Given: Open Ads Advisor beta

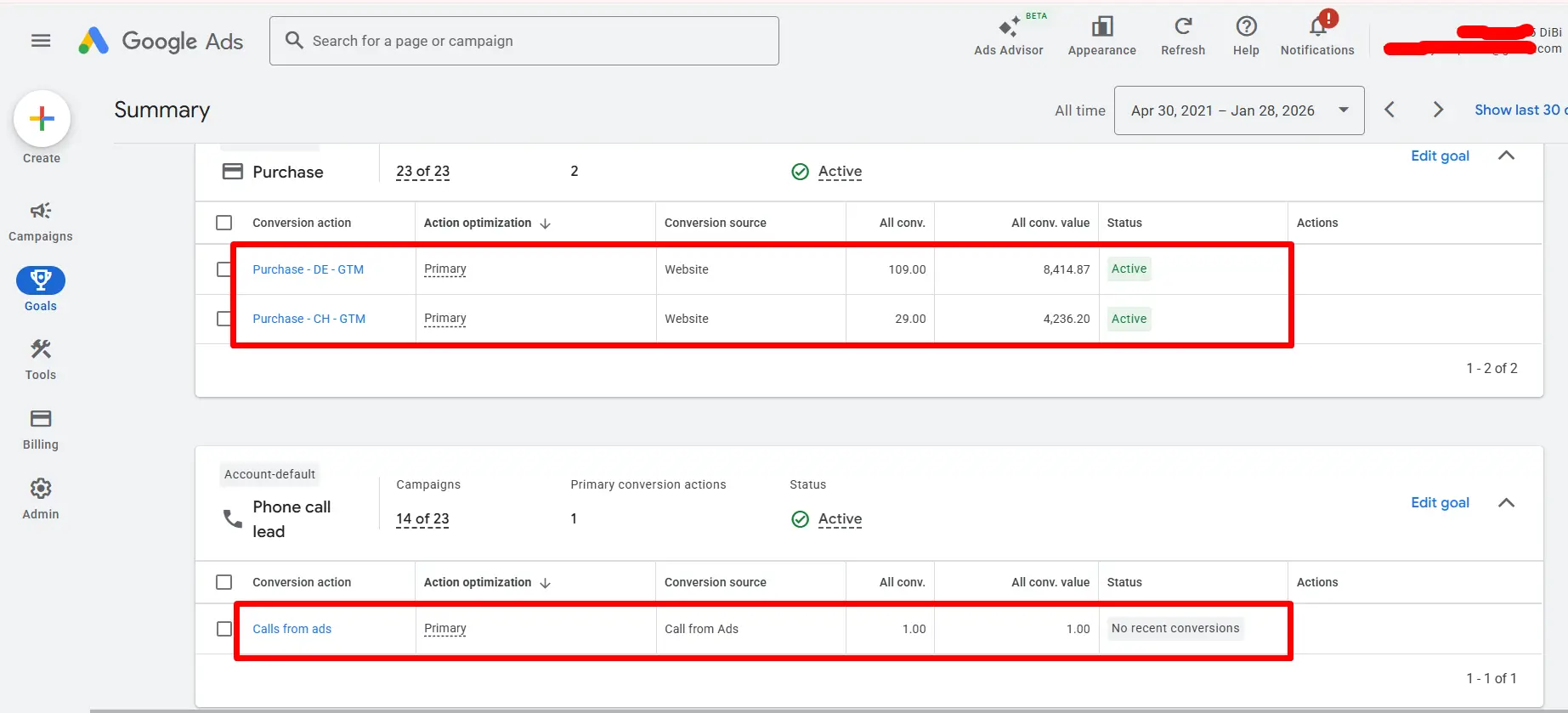Looking at the screenshot, I should [1009, 37].
